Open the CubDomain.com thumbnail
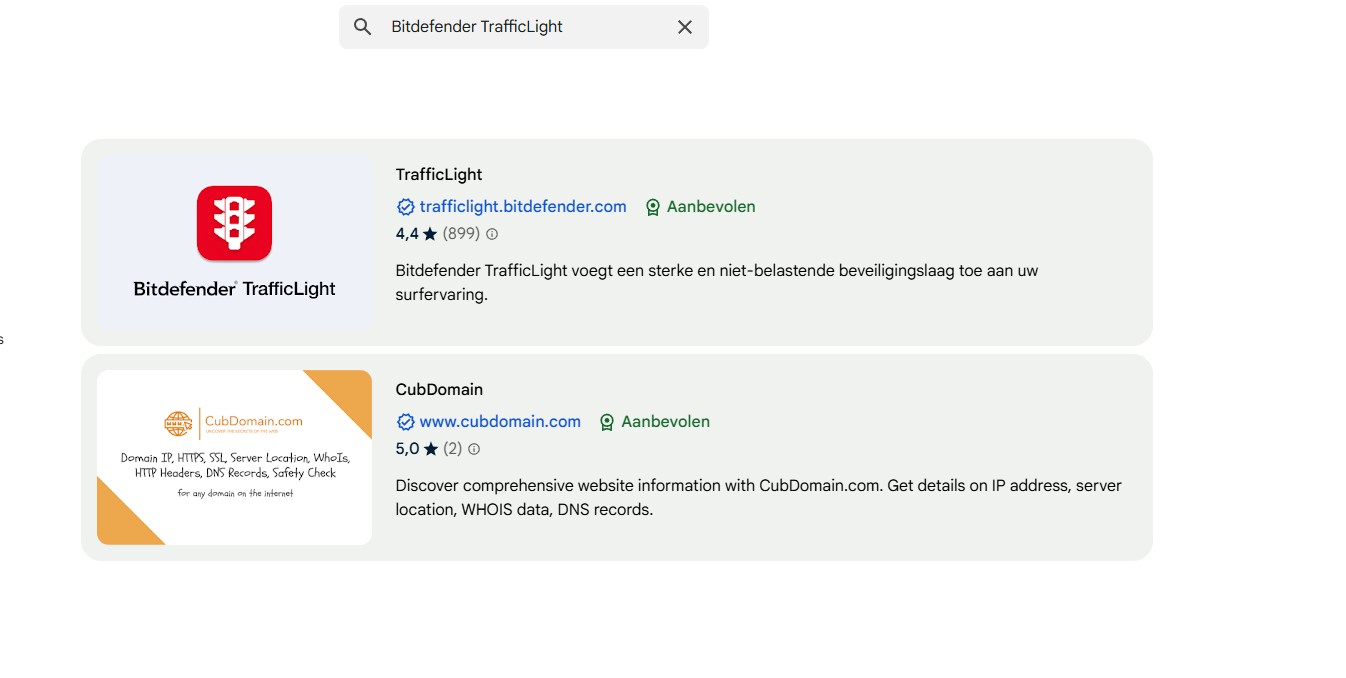This screenshot has width=1346, height=678. pyautogui.click(x=235, y=458)
